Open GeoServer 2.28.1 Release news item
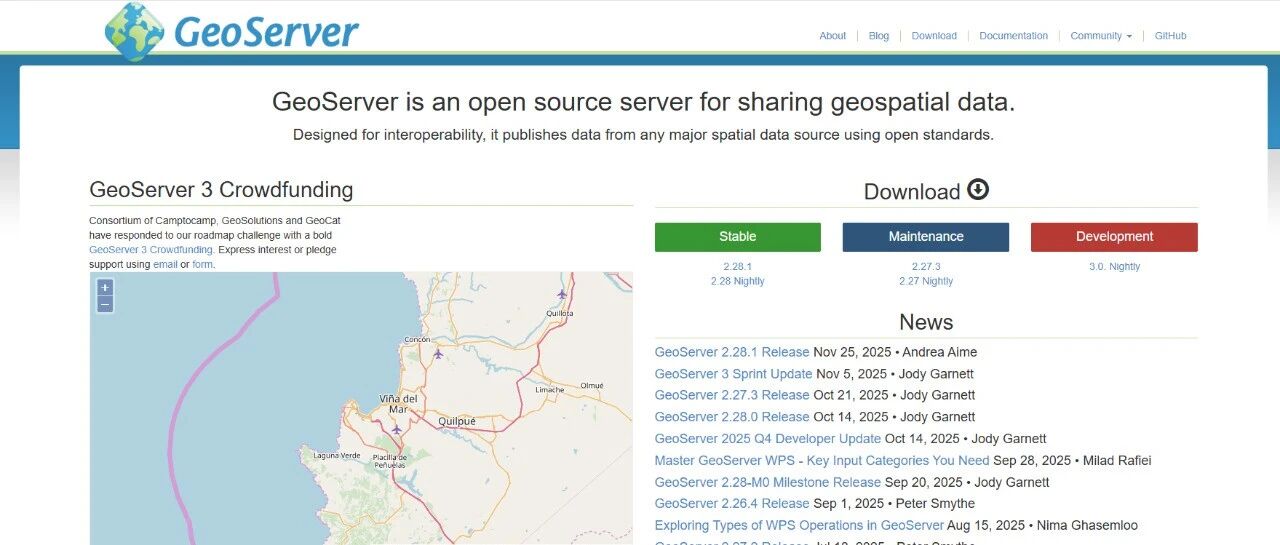This screenshot has height=545, width=1280. click(732, 352)
